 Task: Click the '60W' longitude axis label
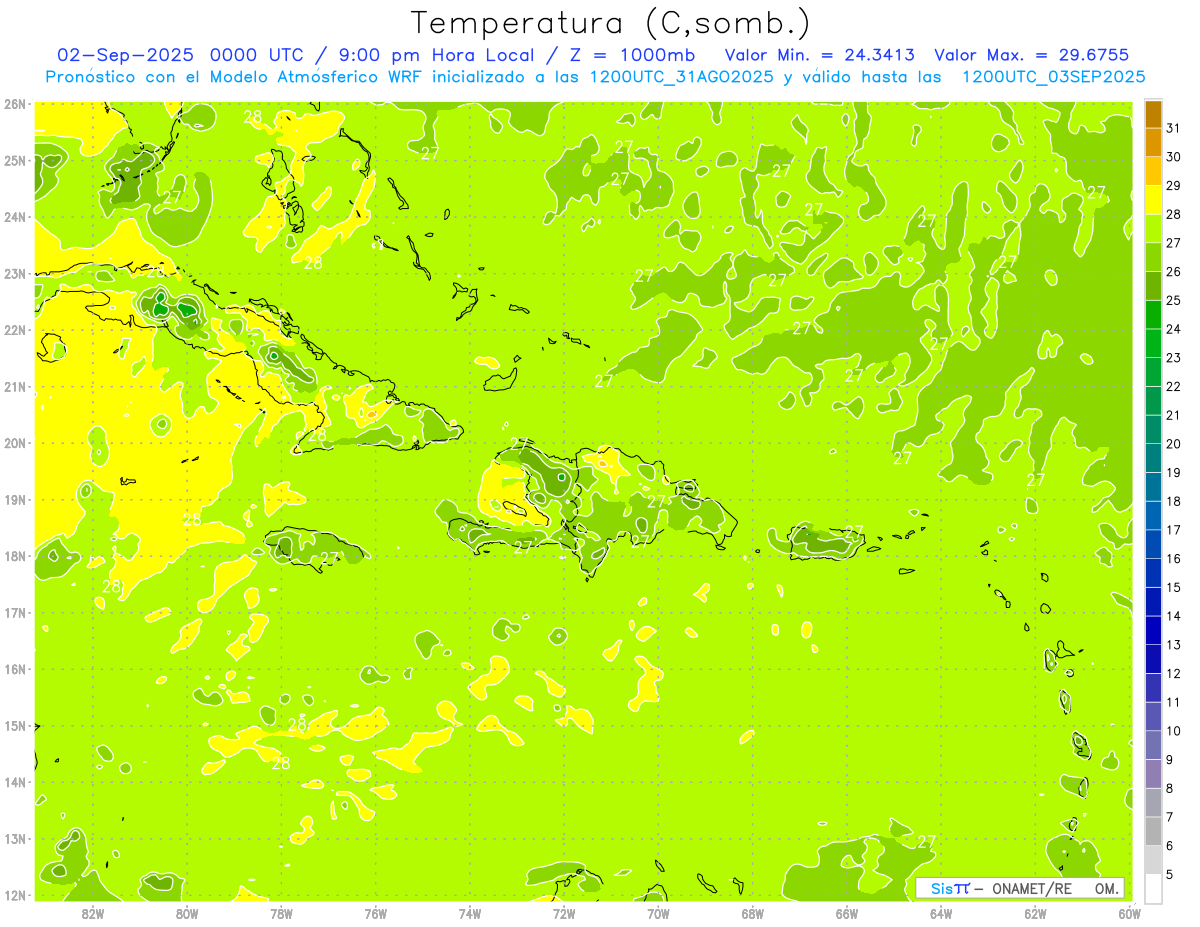1130,913
